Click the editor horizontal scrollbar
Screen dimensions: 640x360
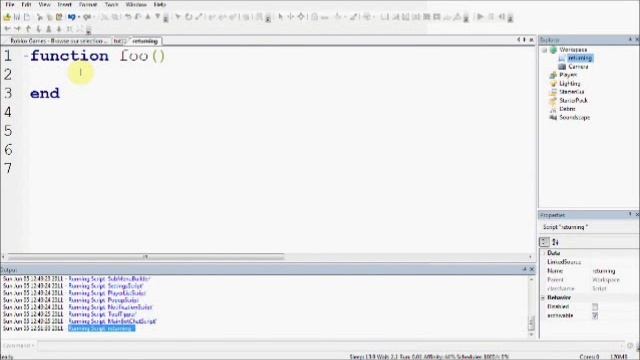[145, 257]
